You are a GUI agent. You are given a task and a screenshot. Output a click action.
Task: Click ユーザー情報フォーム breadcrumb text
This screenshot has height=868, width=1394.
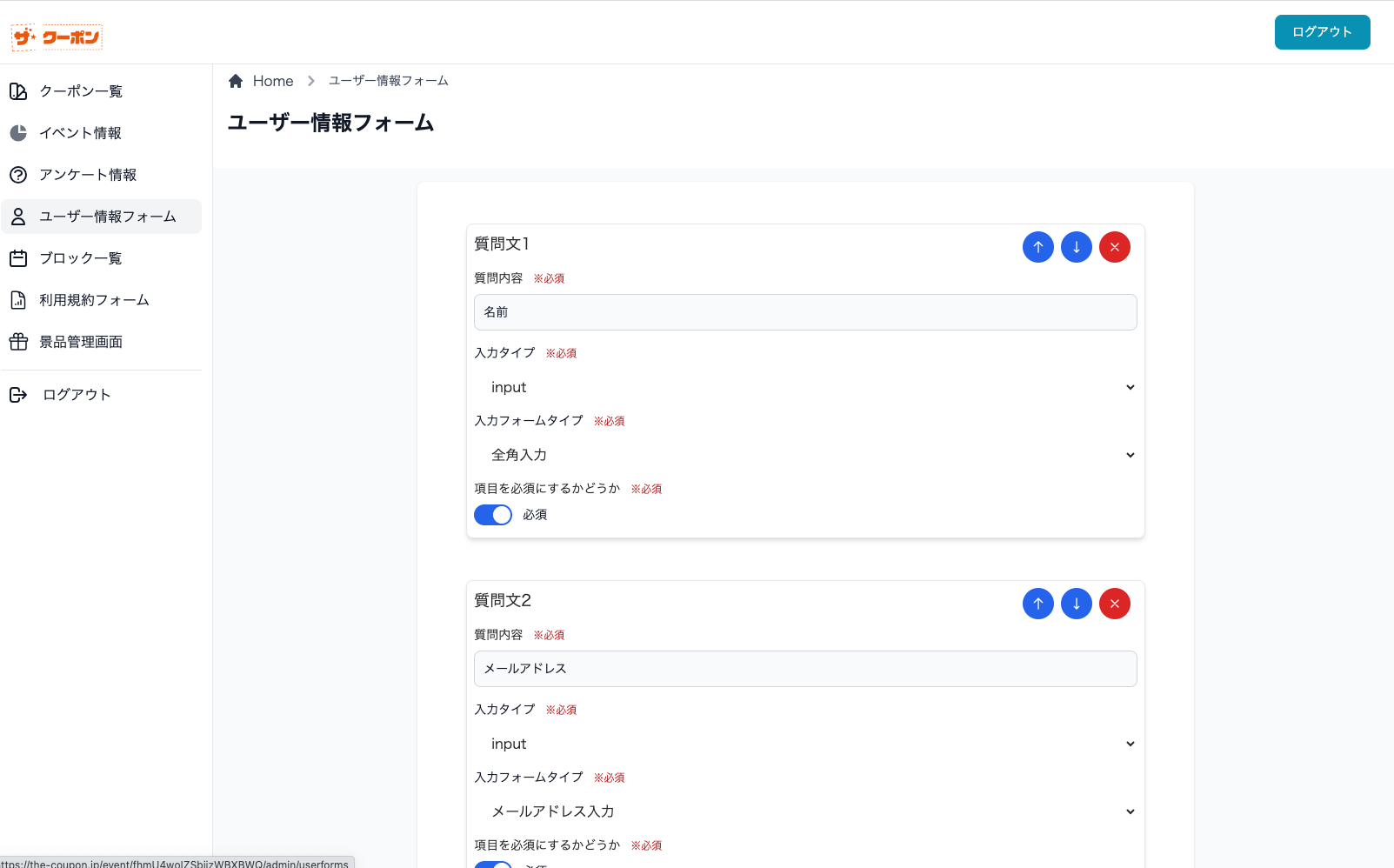pyautogui.click(x=389, y=81)
